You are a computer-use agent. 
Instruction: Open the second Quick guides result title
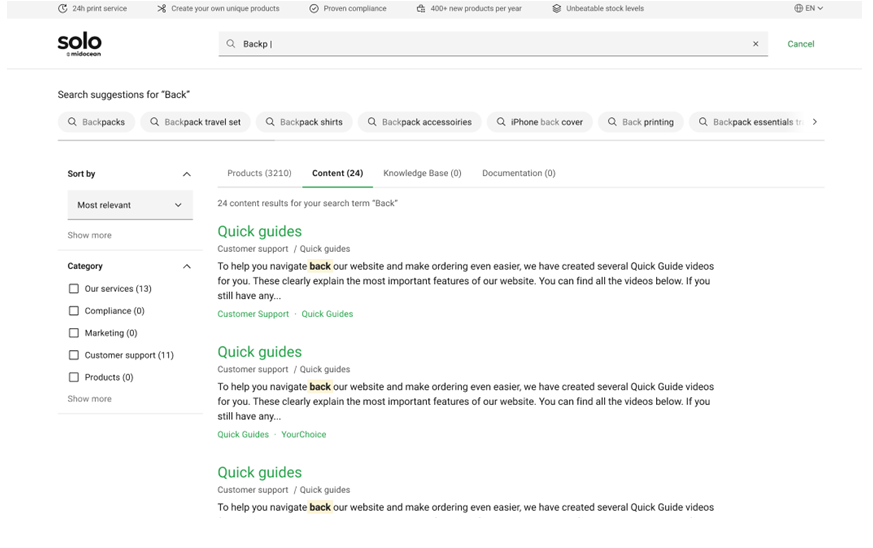259,352
